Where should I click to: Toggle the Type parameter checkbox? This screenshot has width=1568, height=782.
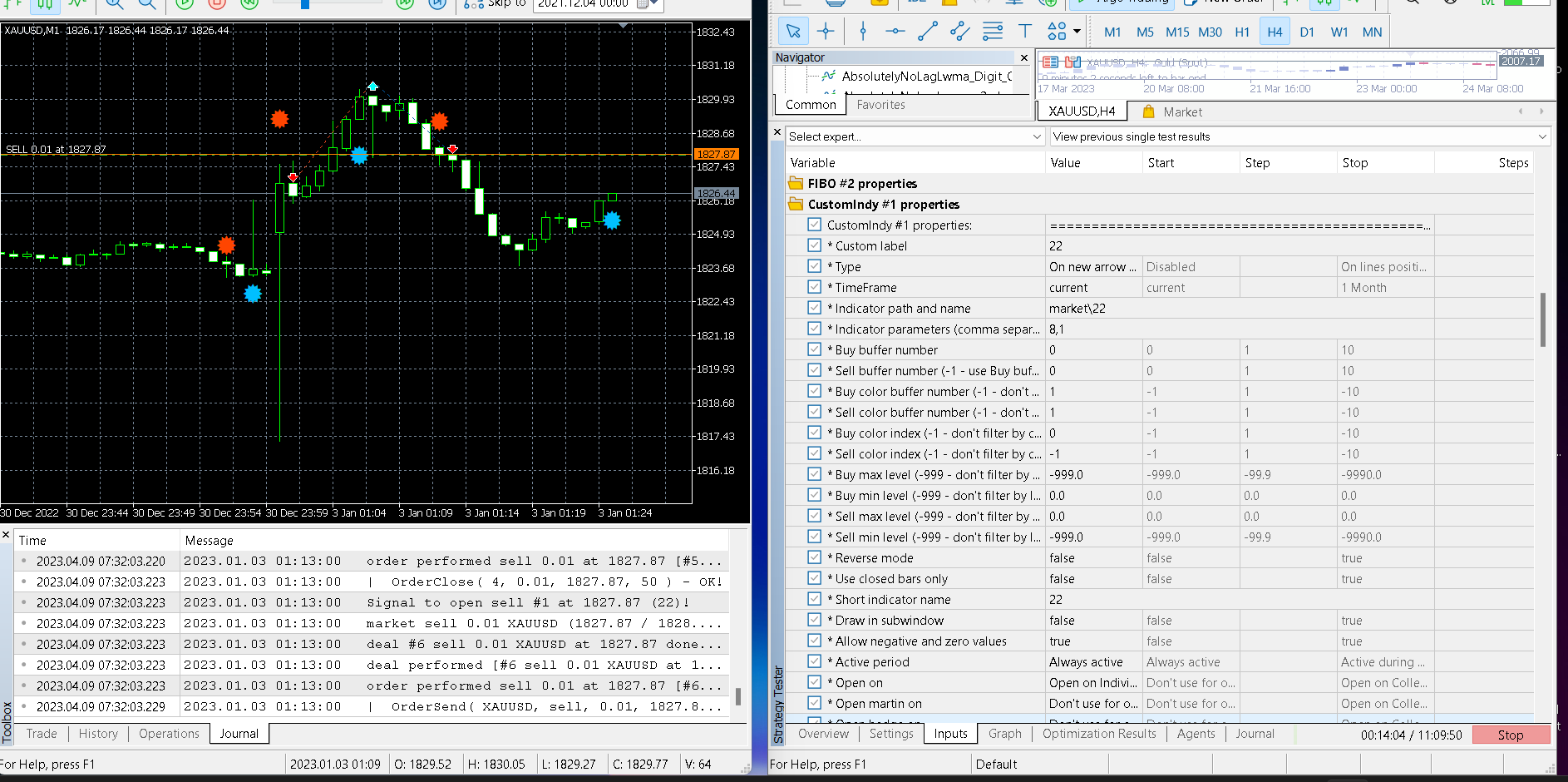(815, 266)
